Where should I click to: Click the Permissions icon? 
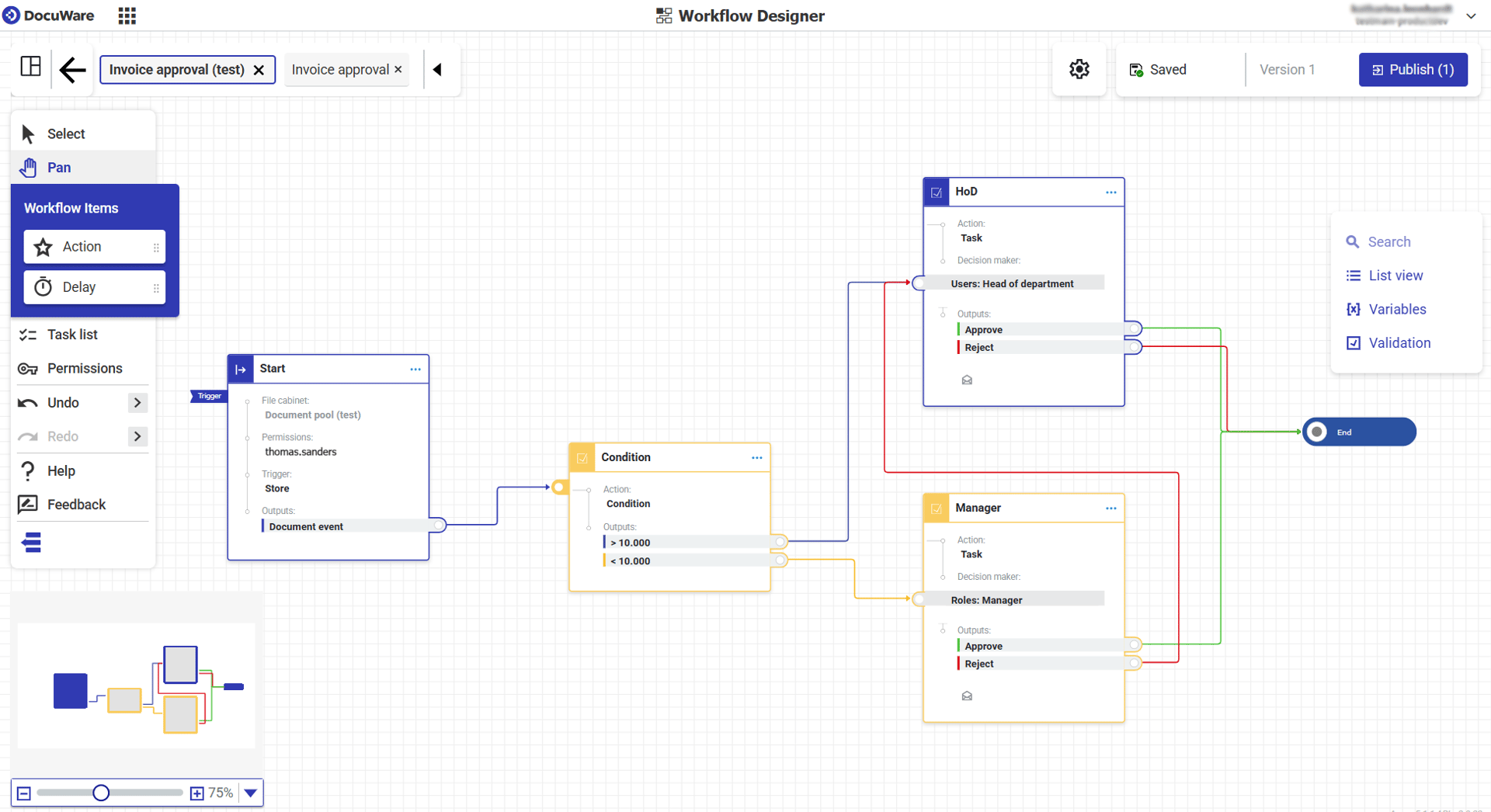27,368
